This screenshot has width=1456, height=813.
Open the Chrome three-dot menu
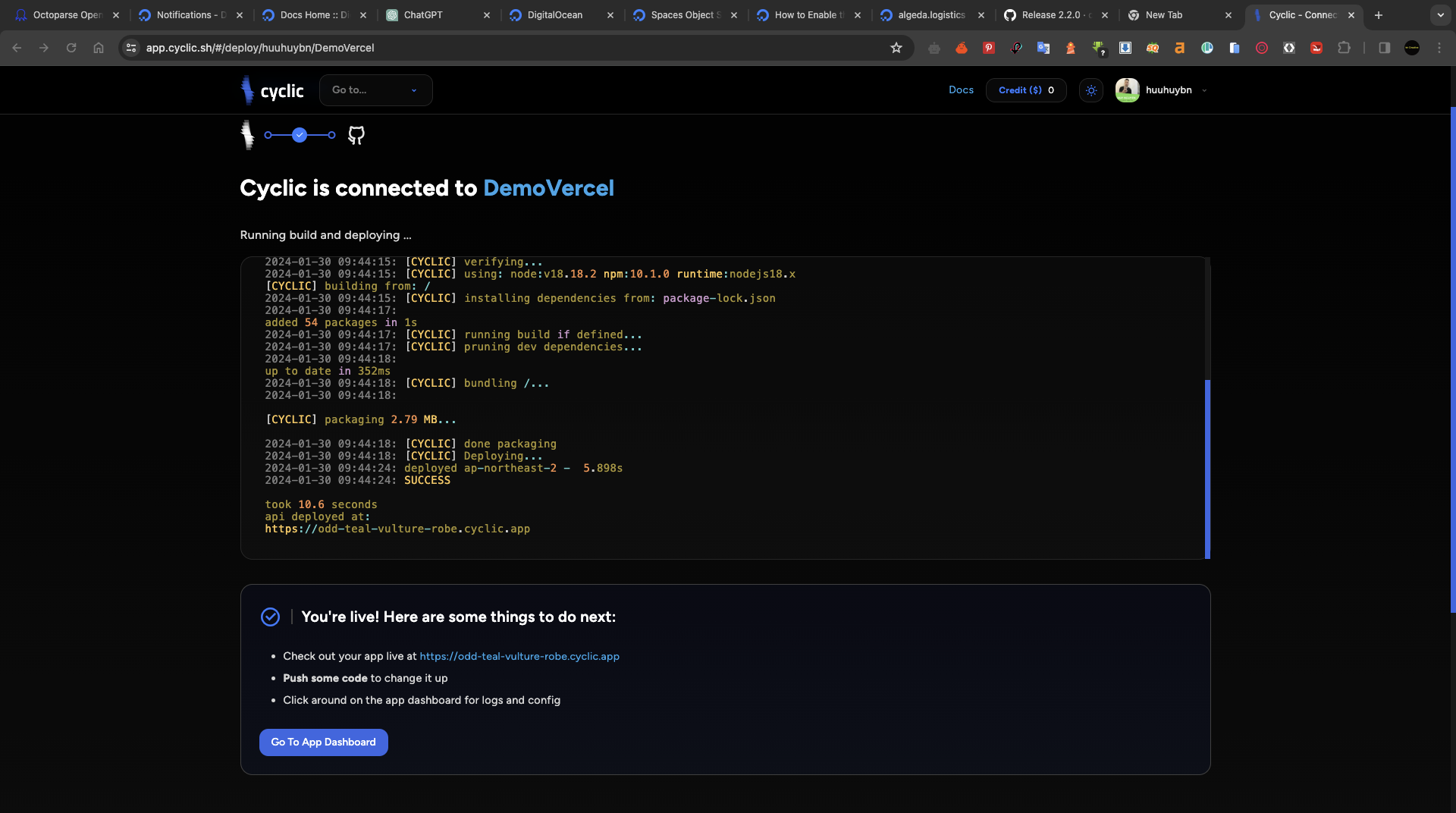[x=1439, y=48]
